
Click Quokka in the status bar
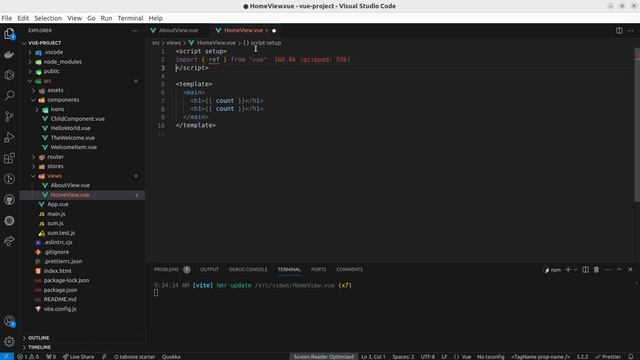pos(171,356)
